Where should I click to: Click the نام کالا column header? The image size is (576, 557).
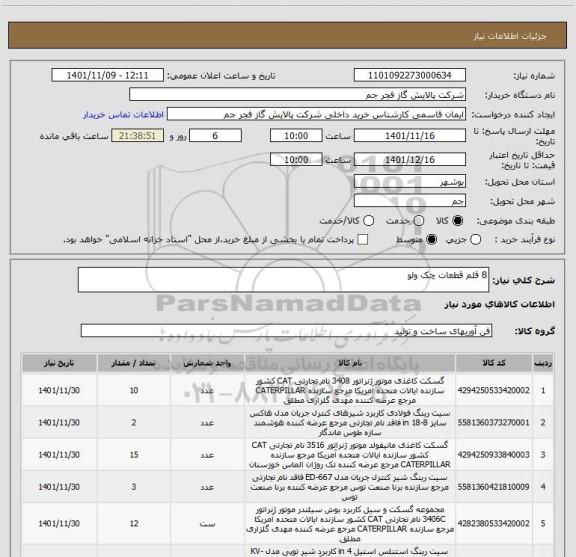[x=350, y=363]
